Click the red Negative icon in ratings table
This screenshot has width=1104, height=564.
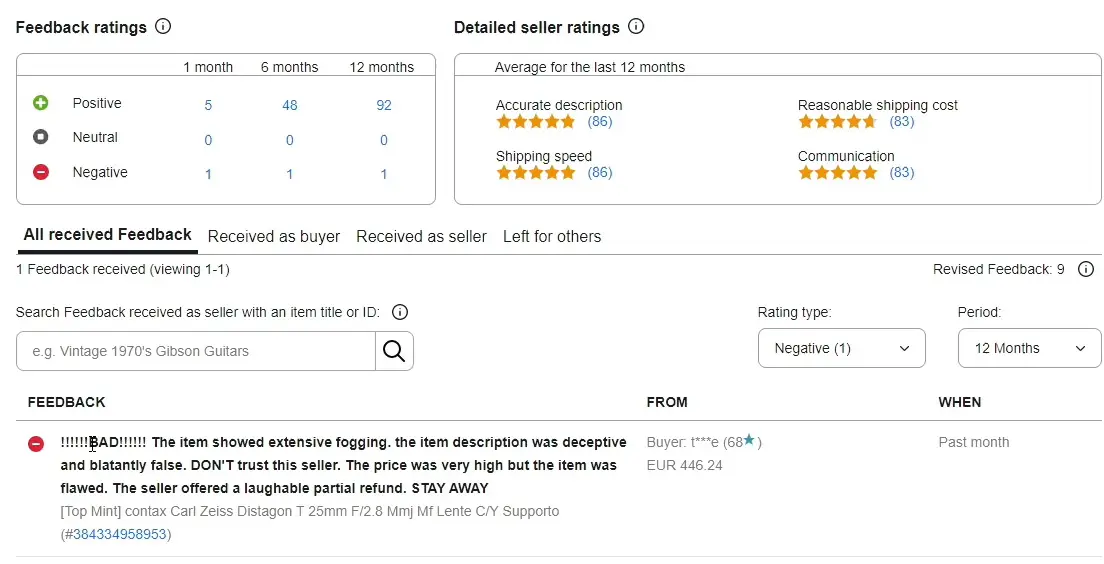pos(41,172)
